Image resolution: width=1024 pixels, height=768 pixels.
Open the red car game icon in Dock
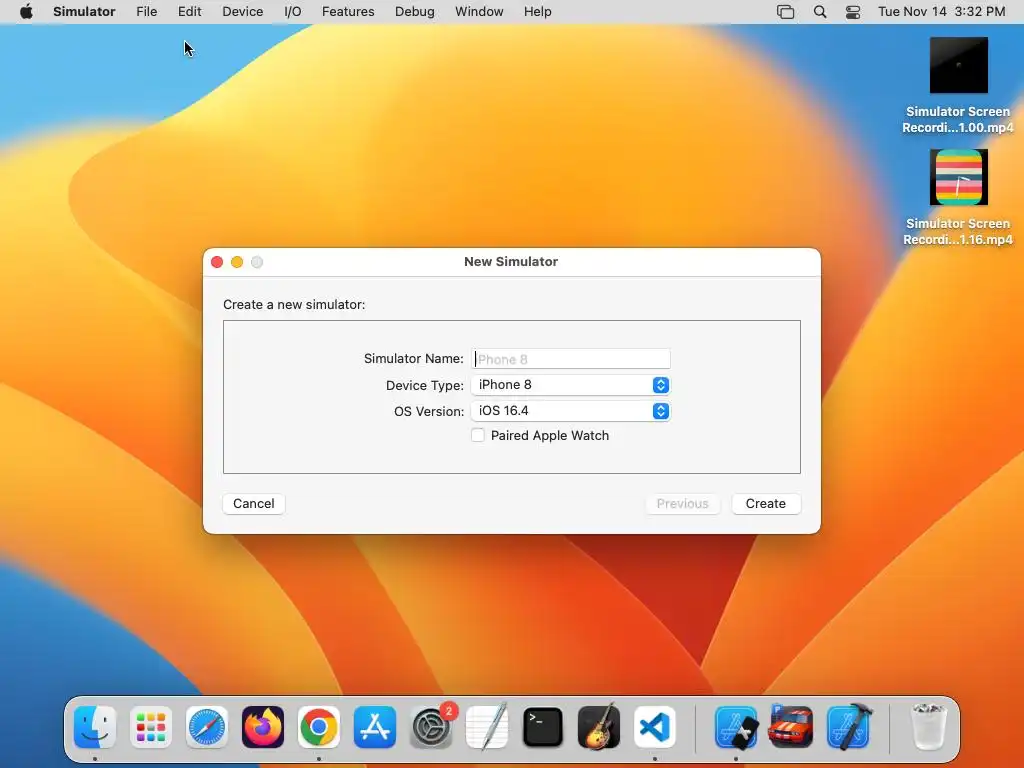pos(792,727)
